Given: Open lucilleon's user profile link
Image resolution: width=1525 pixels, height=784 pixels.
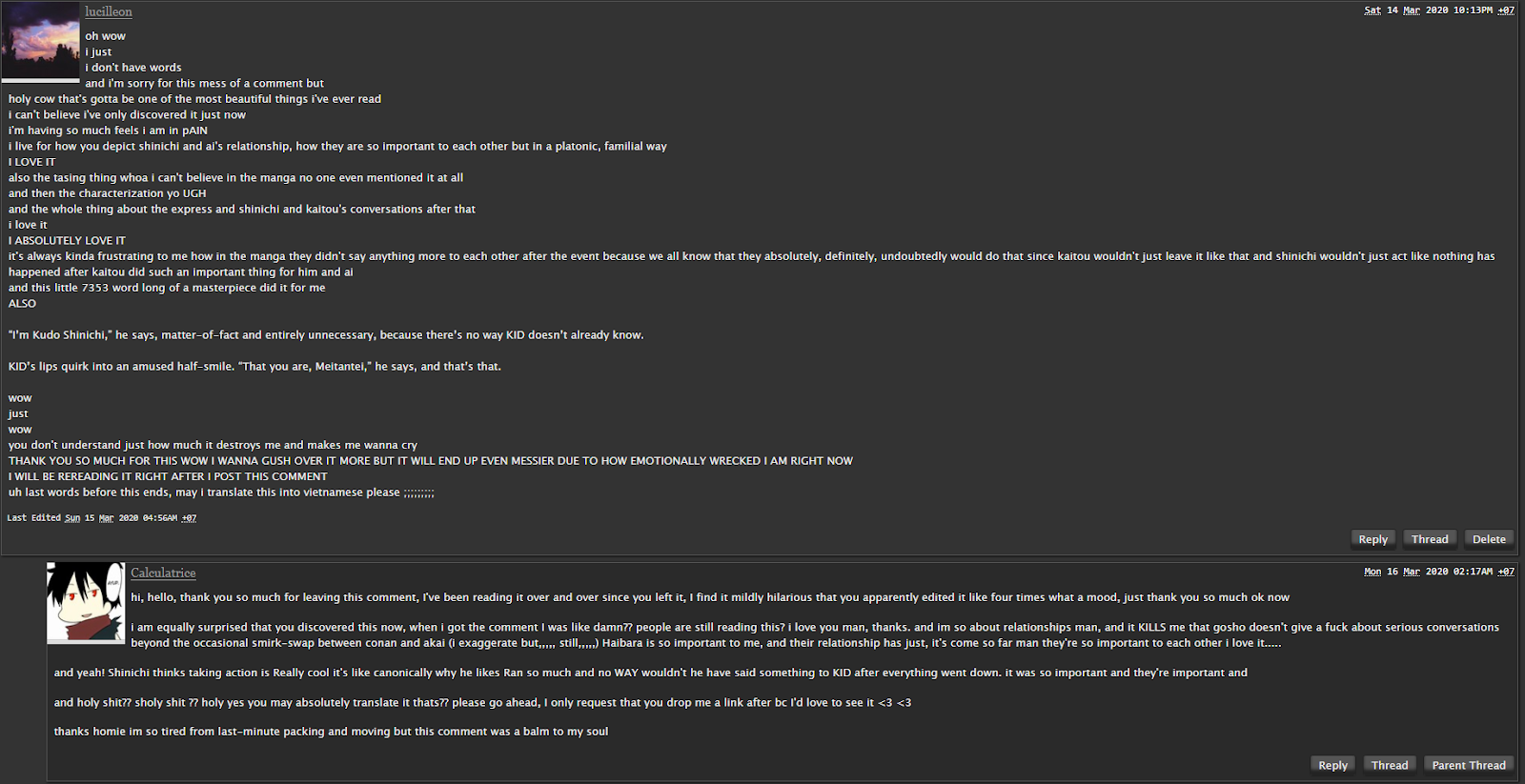Looking at the screenshot, I should (109, 11).
